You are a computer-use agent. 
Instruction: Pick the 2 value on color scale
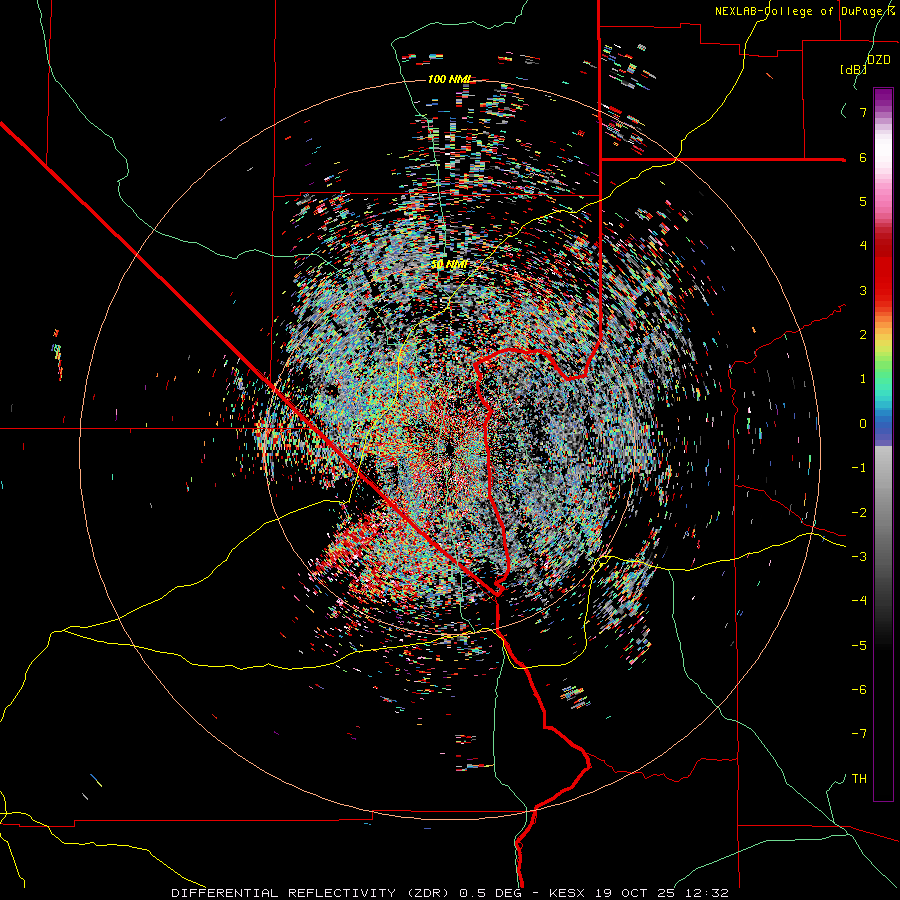(863, 335)
